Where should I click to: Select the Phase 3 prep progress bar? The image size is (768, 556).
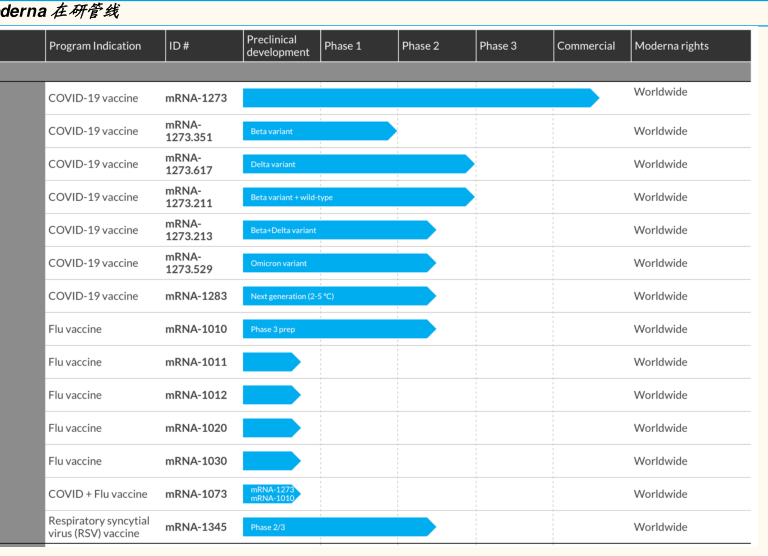pyautogui.click(x=336, y=329)
